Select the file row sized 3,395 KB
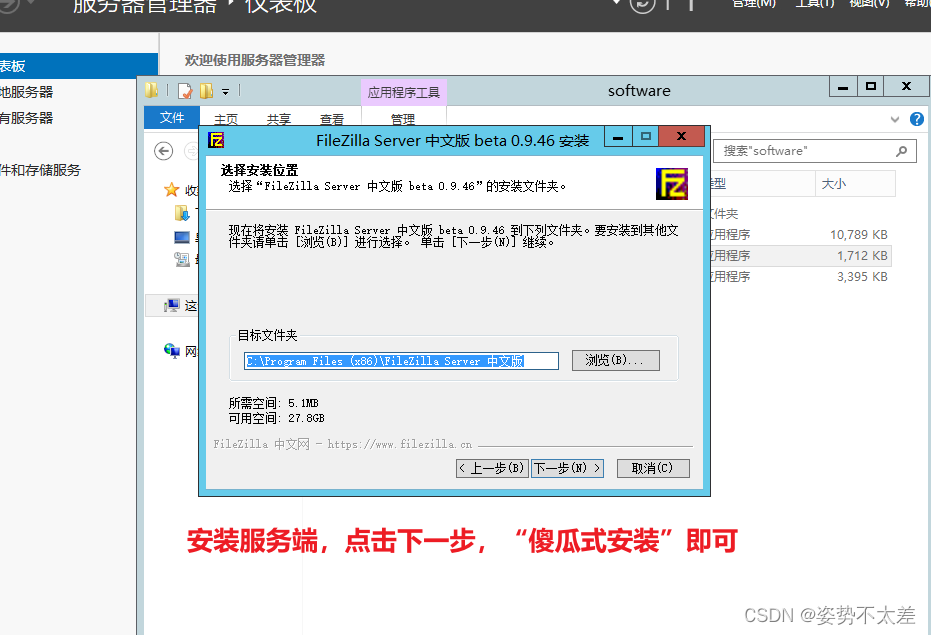This screenshot has width=931, height=635. click(799, 276)
